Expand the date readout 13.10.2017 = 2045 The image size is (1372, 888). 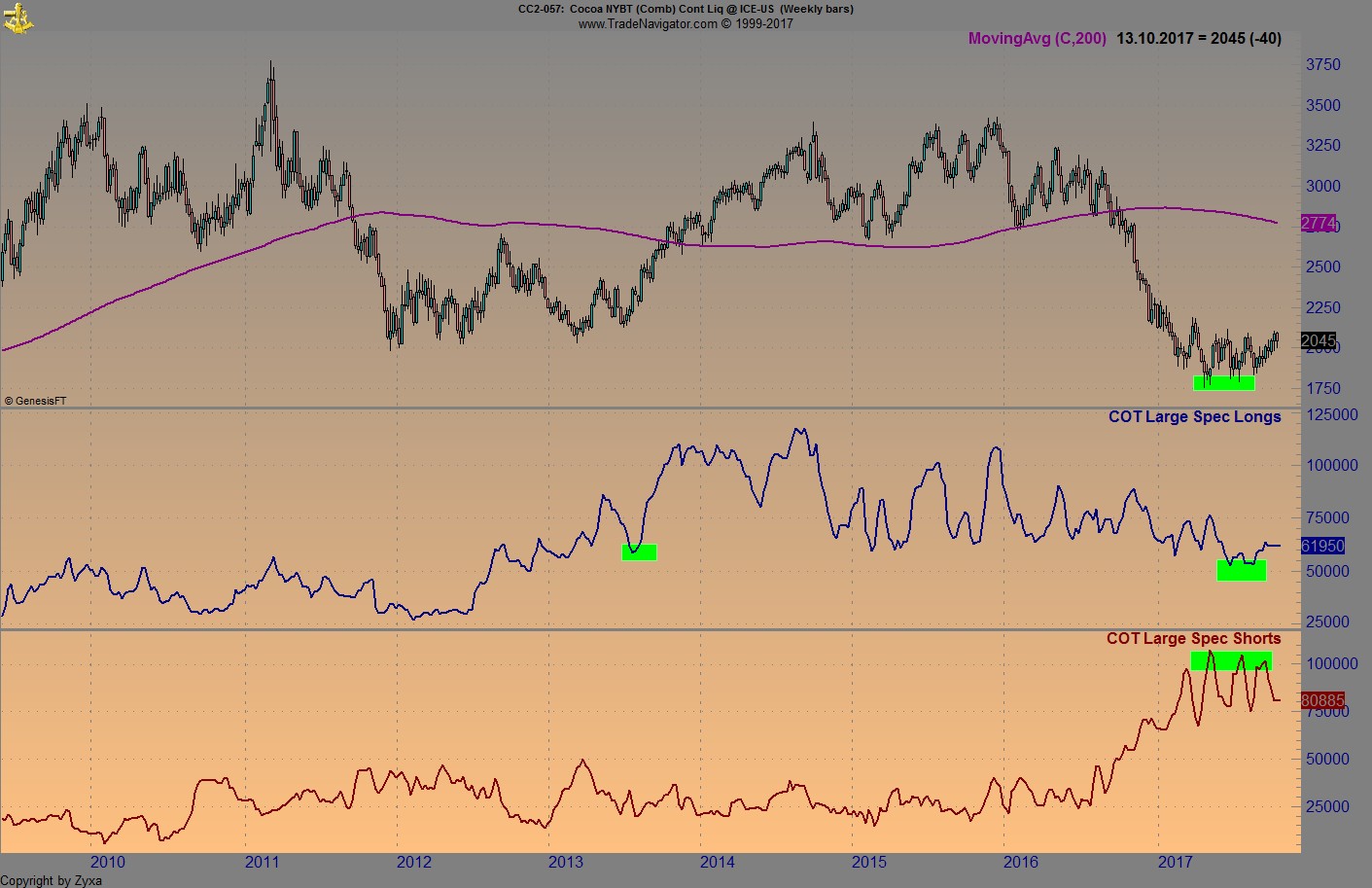pos(1201,40)
